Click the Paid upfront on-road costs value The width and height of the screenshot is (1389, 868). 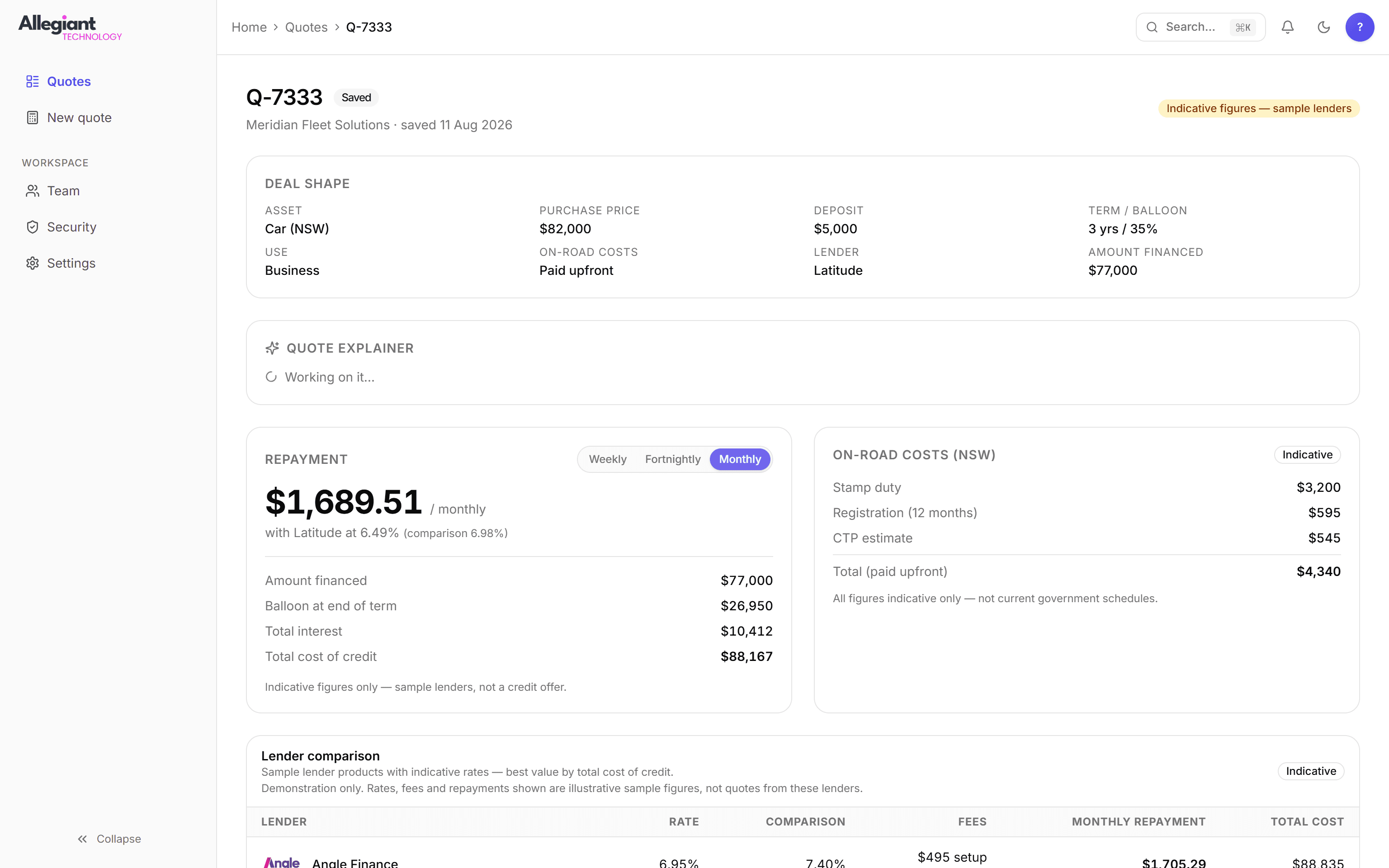point(576,270)
